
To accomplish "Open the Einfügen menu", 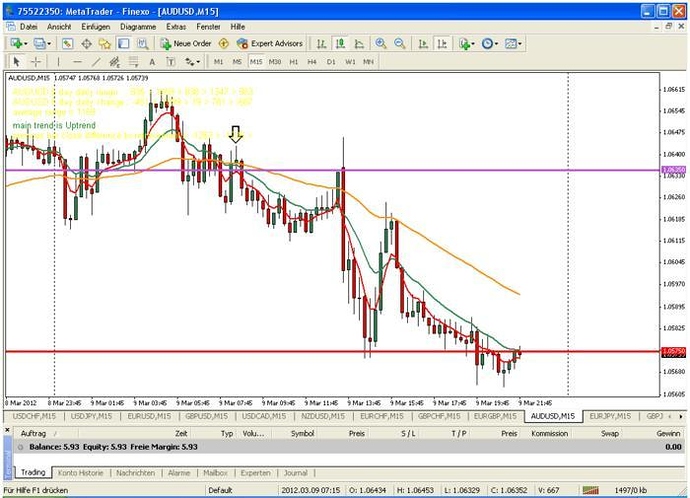I will click(95, 27).
